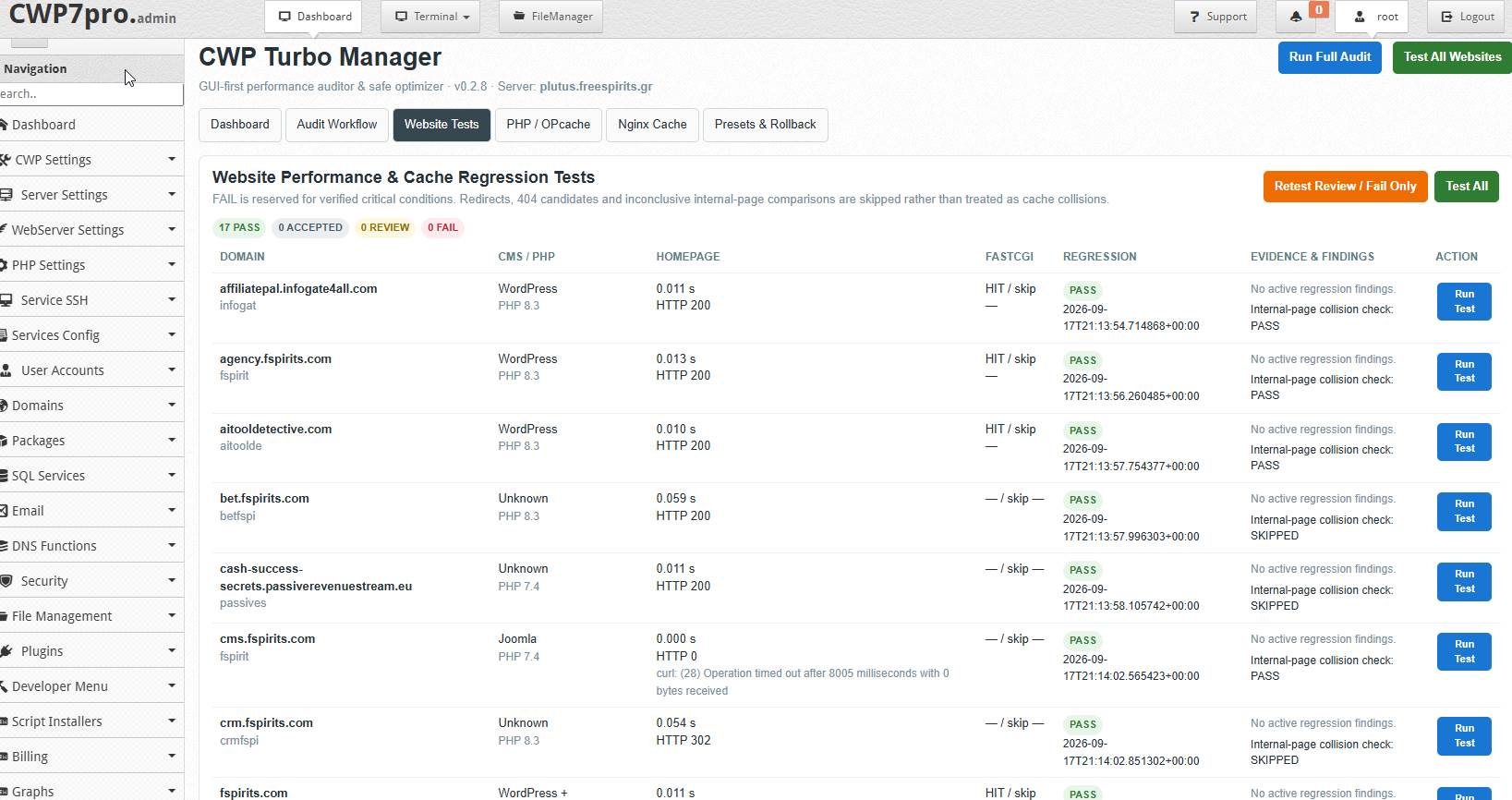The image size is (1512, 800).
Task: Expand the WebServer Settings menu arrow
Action: [172, 230]
